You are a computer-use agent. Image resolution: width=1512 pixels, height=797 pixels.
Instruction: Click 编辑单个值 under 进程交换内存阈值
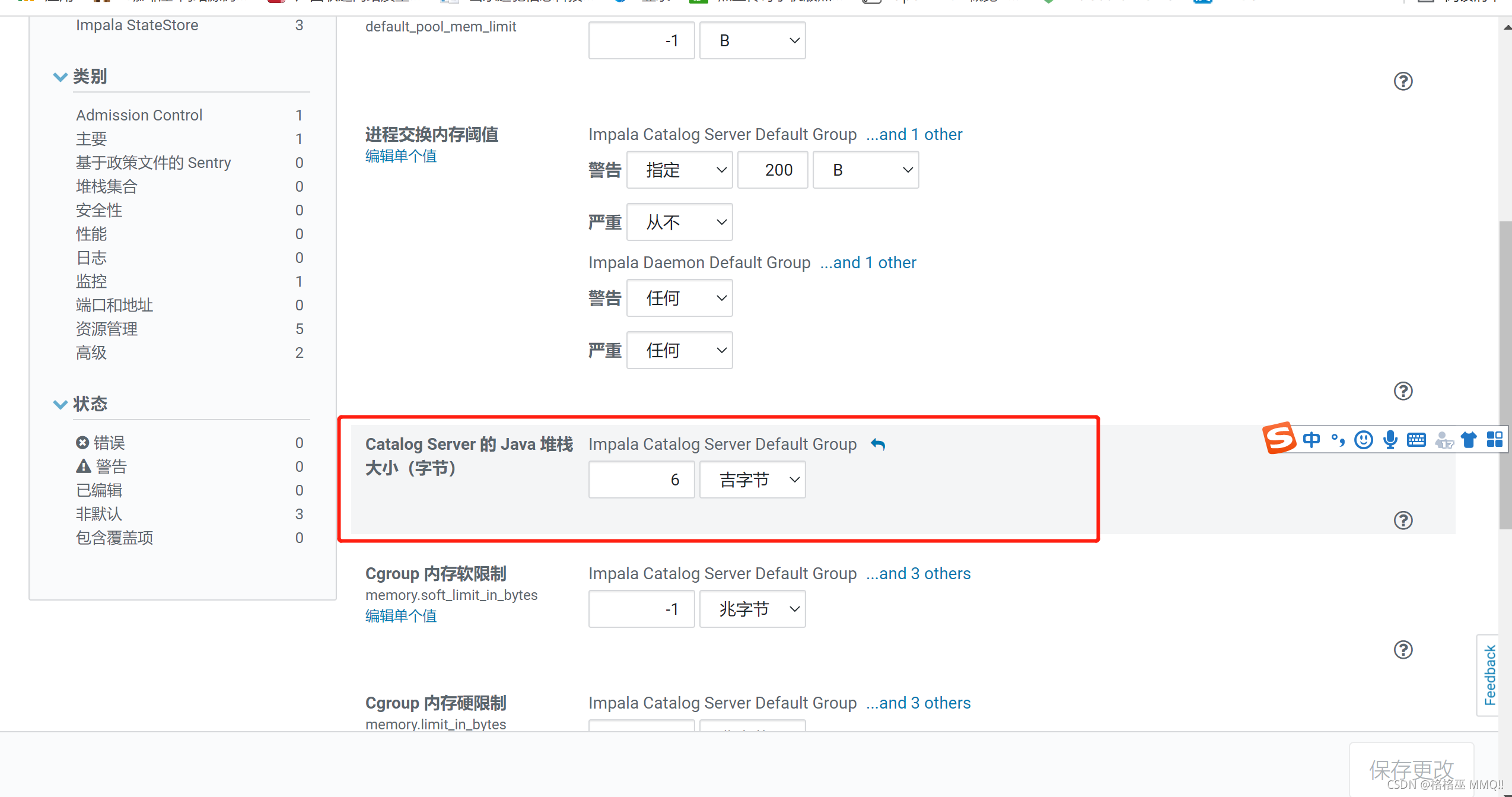[x=401, y=156]
